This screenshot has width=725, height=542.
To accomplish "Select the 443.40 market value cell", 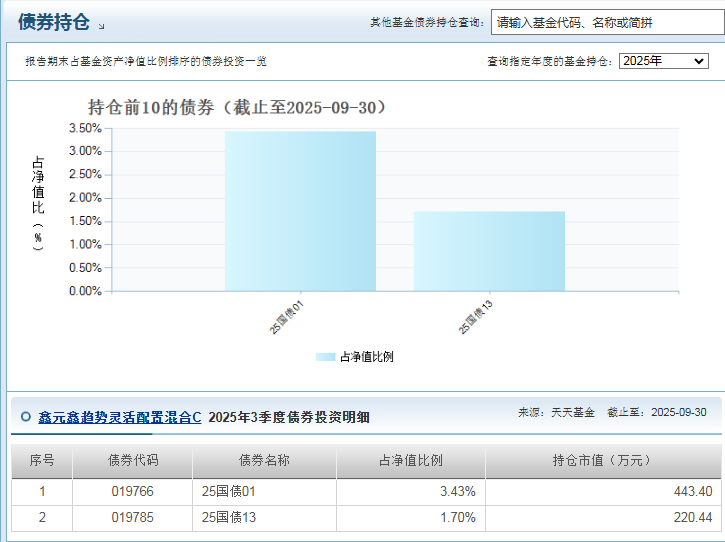I will coord(603,492).
